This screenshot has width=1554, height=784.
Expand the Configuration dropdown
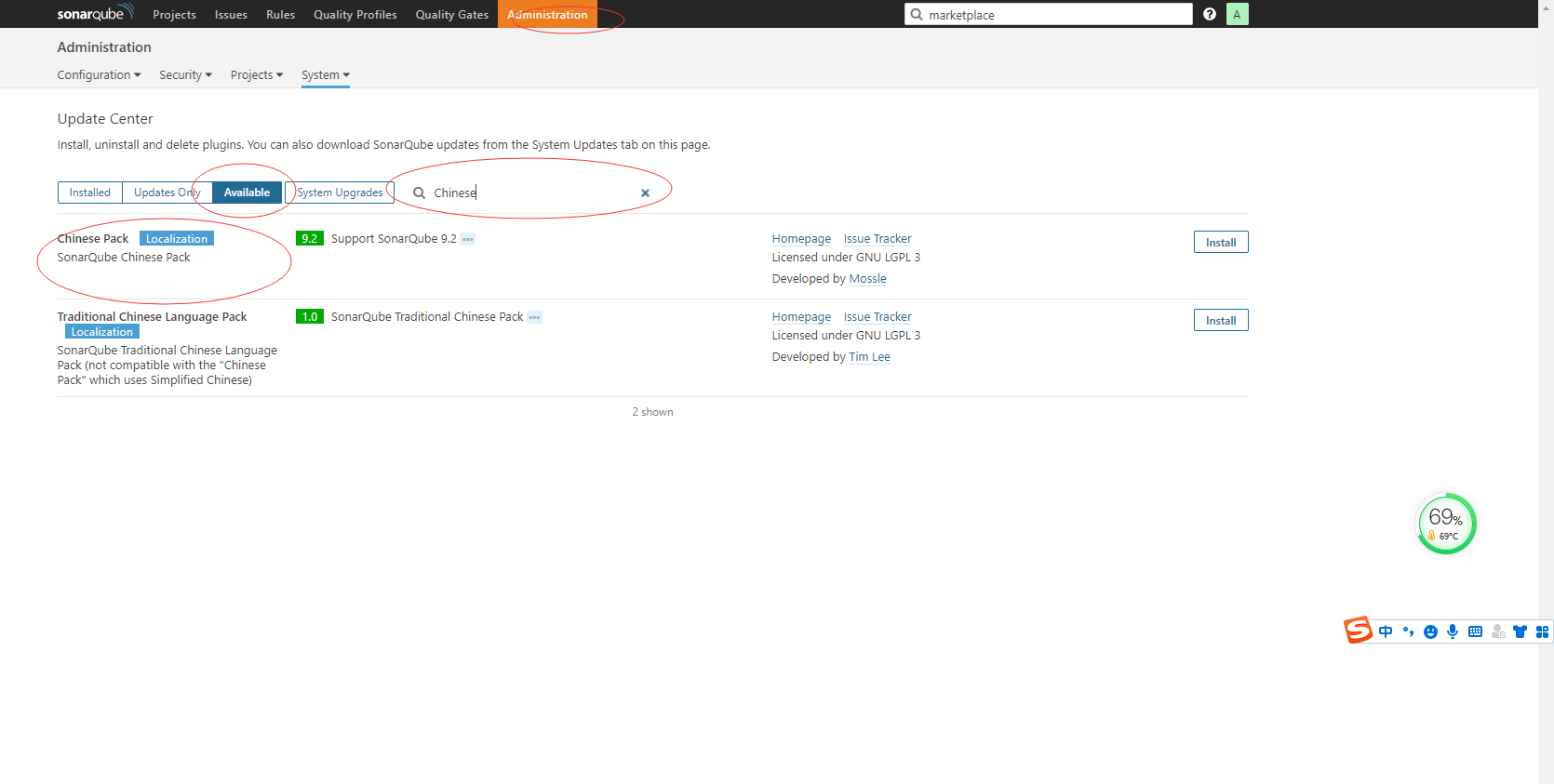click(99, 74)
